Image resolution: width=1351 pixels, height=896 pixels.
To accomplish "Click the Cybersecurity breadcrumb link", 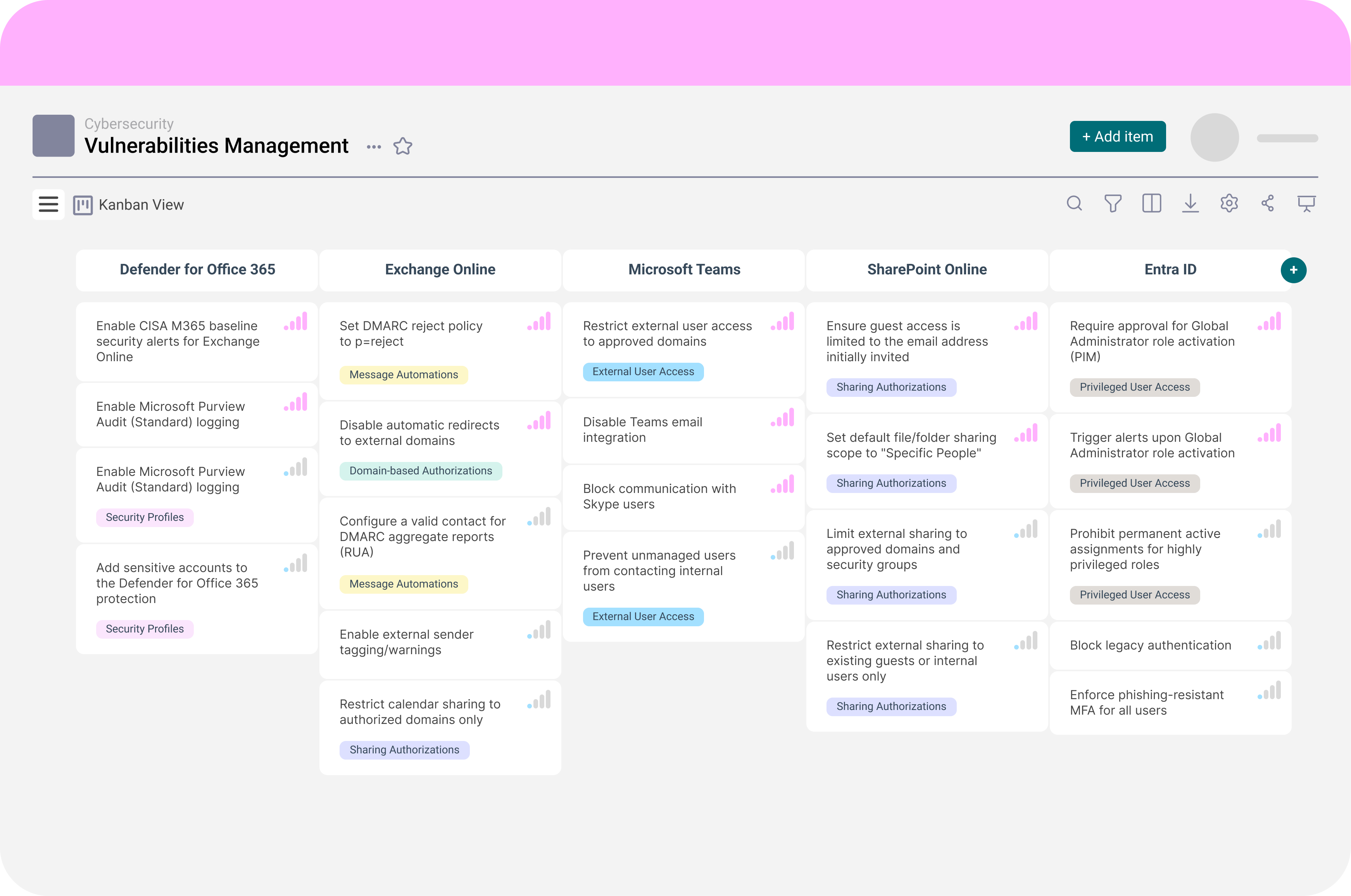I will pyautogui.click(x=129, y=124).
